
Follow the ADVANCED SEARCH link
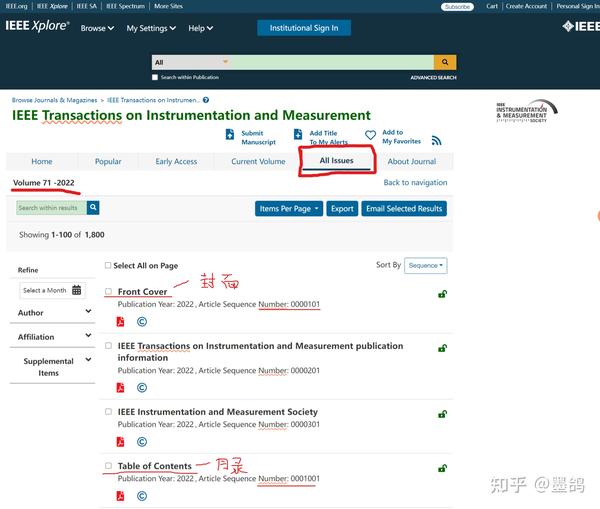(x=433, y=77)
